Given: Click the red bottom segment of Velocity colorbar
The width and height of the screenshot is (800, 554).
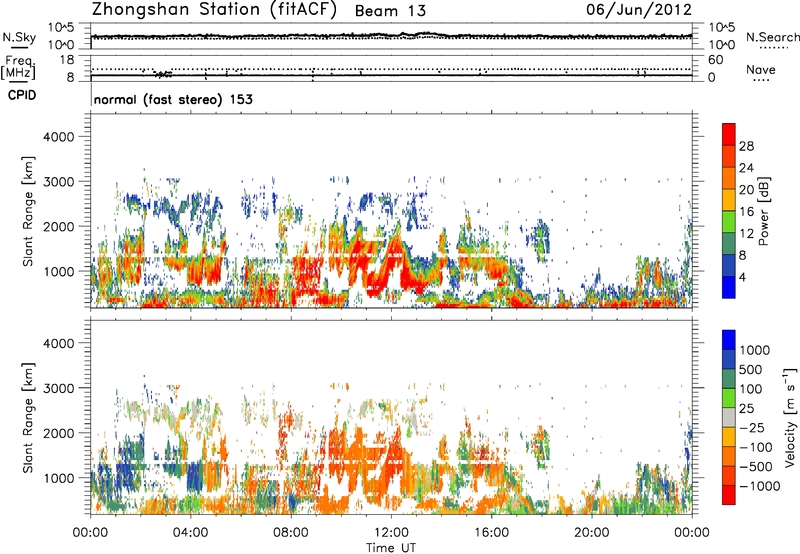Looking at the screenshot, I should (729, 495).
